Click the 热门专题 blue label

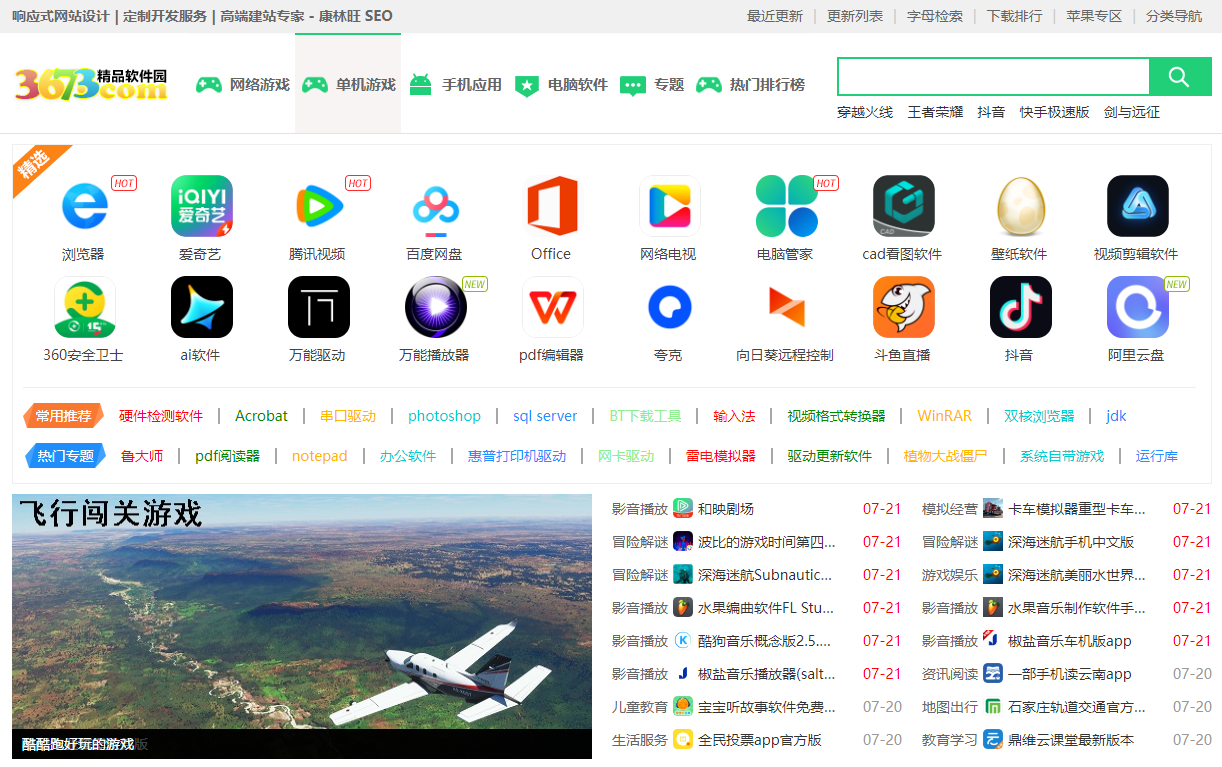coord(65,456)
